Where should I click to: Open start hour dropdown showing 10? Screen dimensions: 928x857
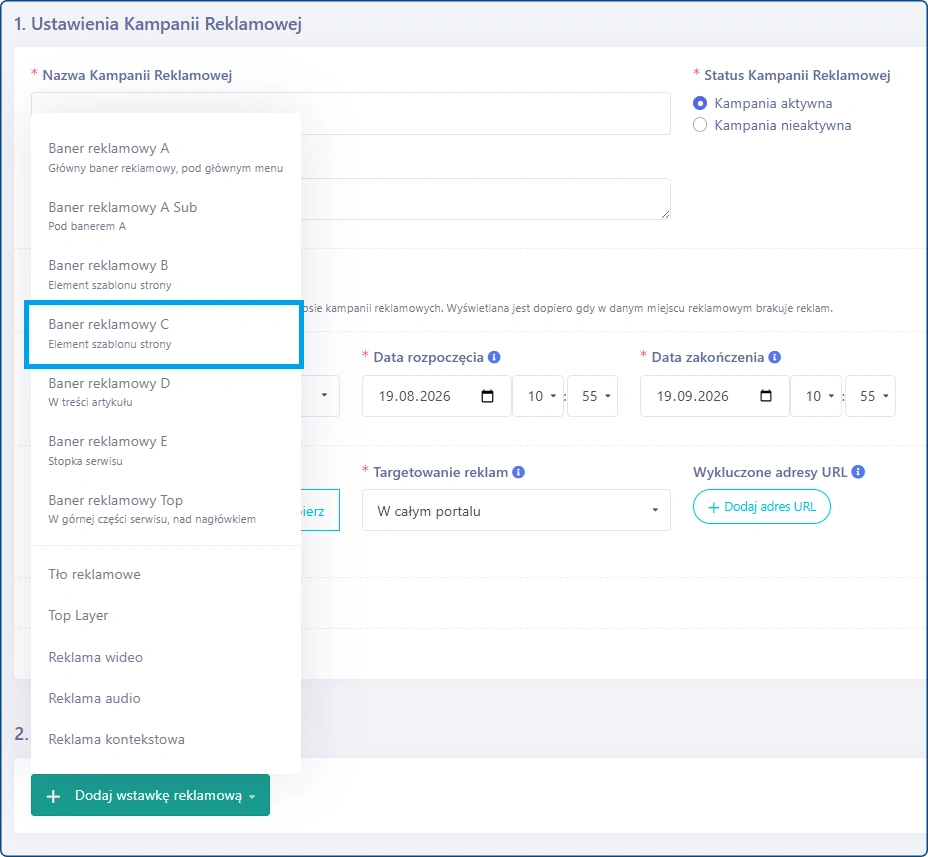(537, 396)
